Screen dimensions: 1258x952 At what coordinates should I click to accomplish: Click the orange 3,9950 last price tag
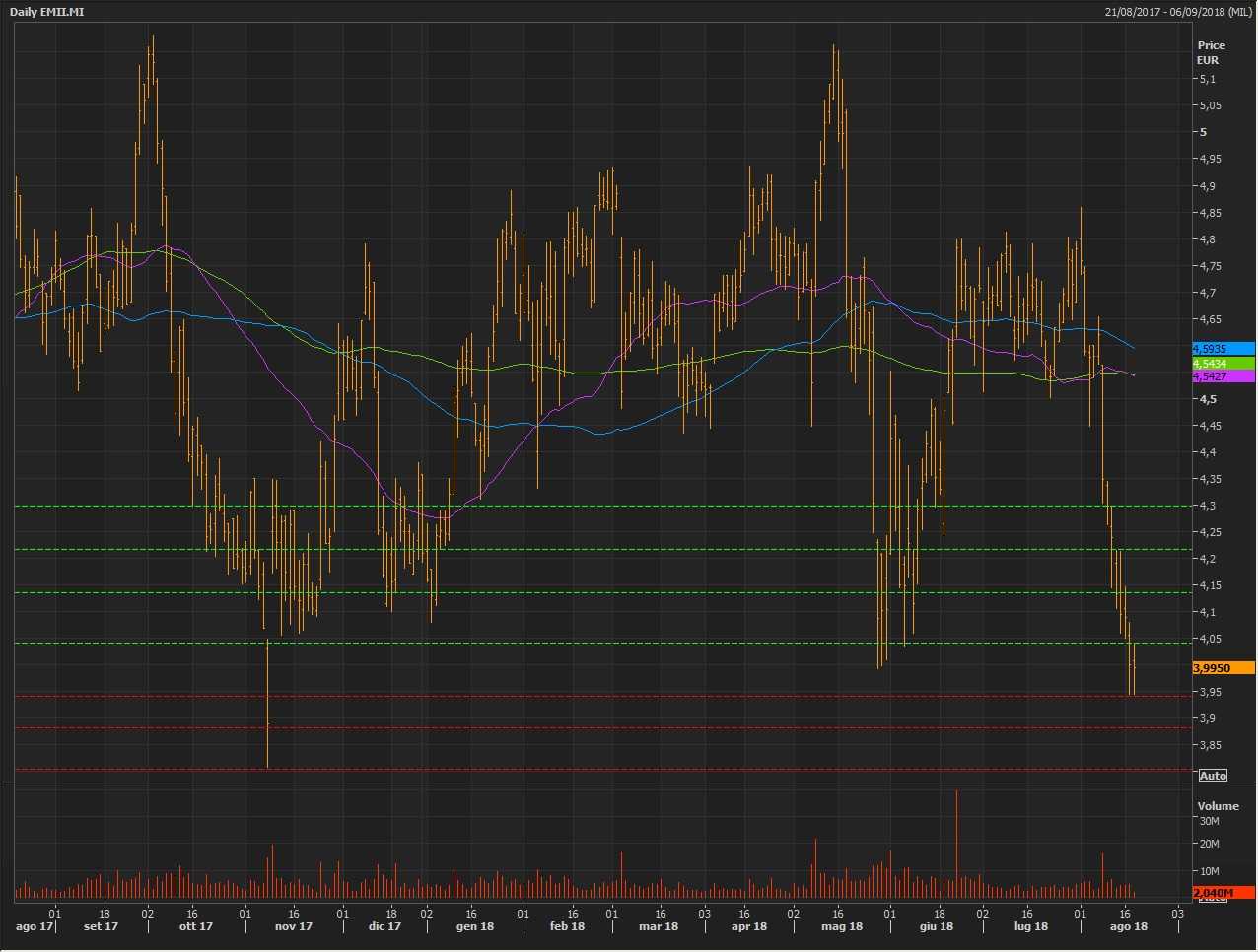[x=1223, y=668]
